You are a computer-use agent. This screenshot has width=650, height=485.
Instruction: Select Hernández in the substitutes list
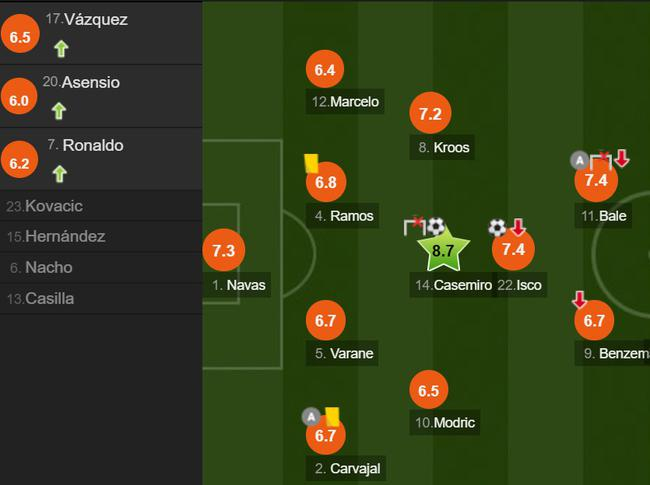pyautogui.click(x=55, y=237)
